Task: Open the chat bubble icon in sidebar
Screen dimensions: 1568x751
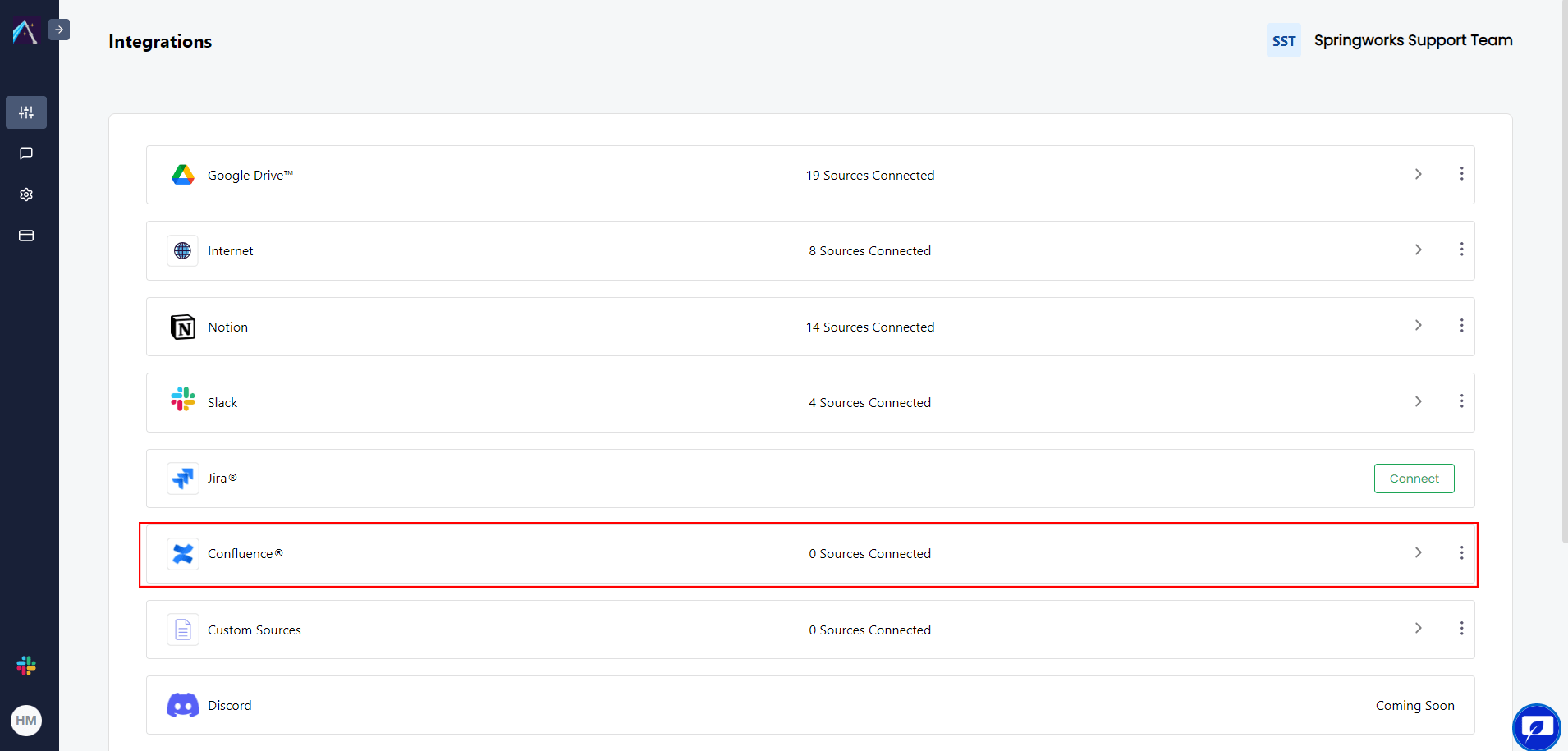Action: [x=26, y=153]
